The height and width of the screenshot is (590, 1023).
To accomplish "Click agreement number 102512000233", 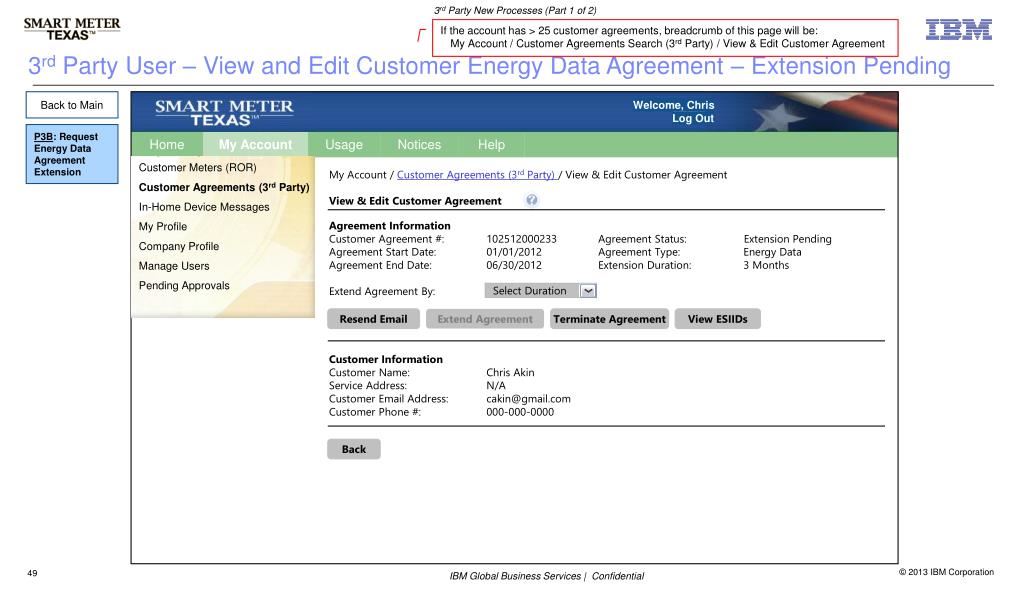I will [x=521, y=240].
